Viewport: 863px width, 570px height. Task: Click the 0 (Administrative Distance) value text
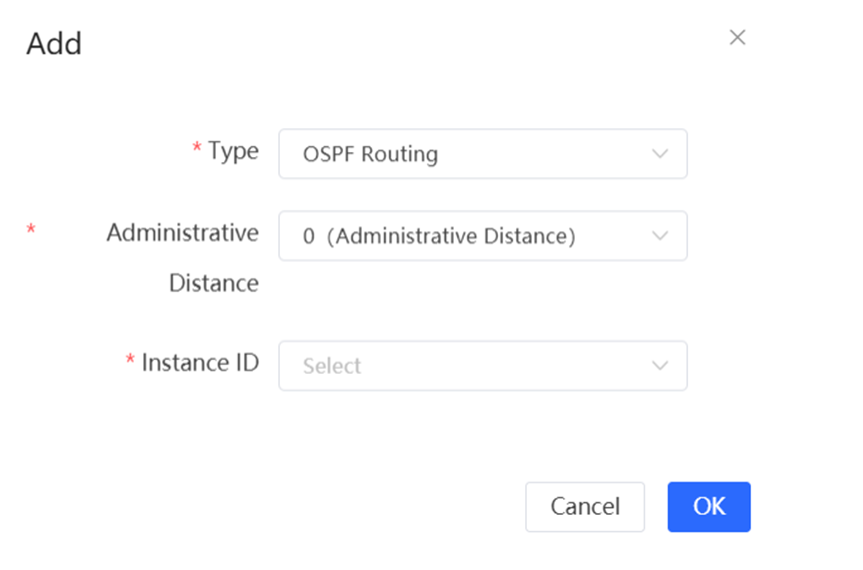[439, 236]
